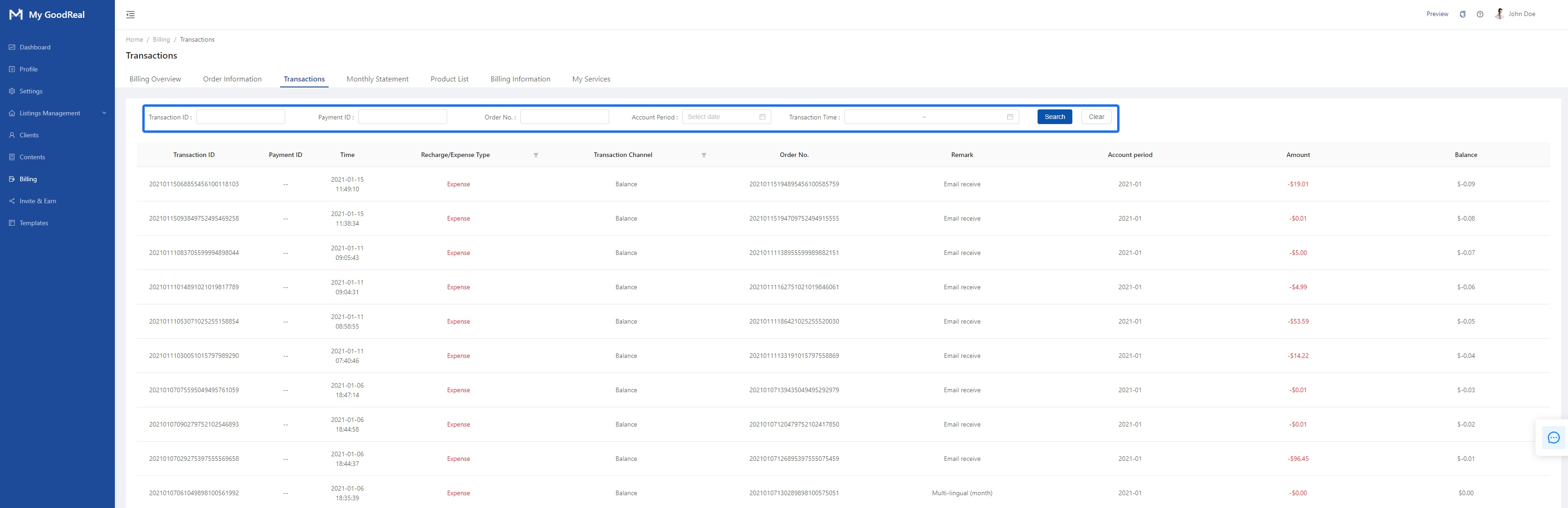Click inside the Transaction ID input field
1568x508 pixels.
tap(240, 116)
